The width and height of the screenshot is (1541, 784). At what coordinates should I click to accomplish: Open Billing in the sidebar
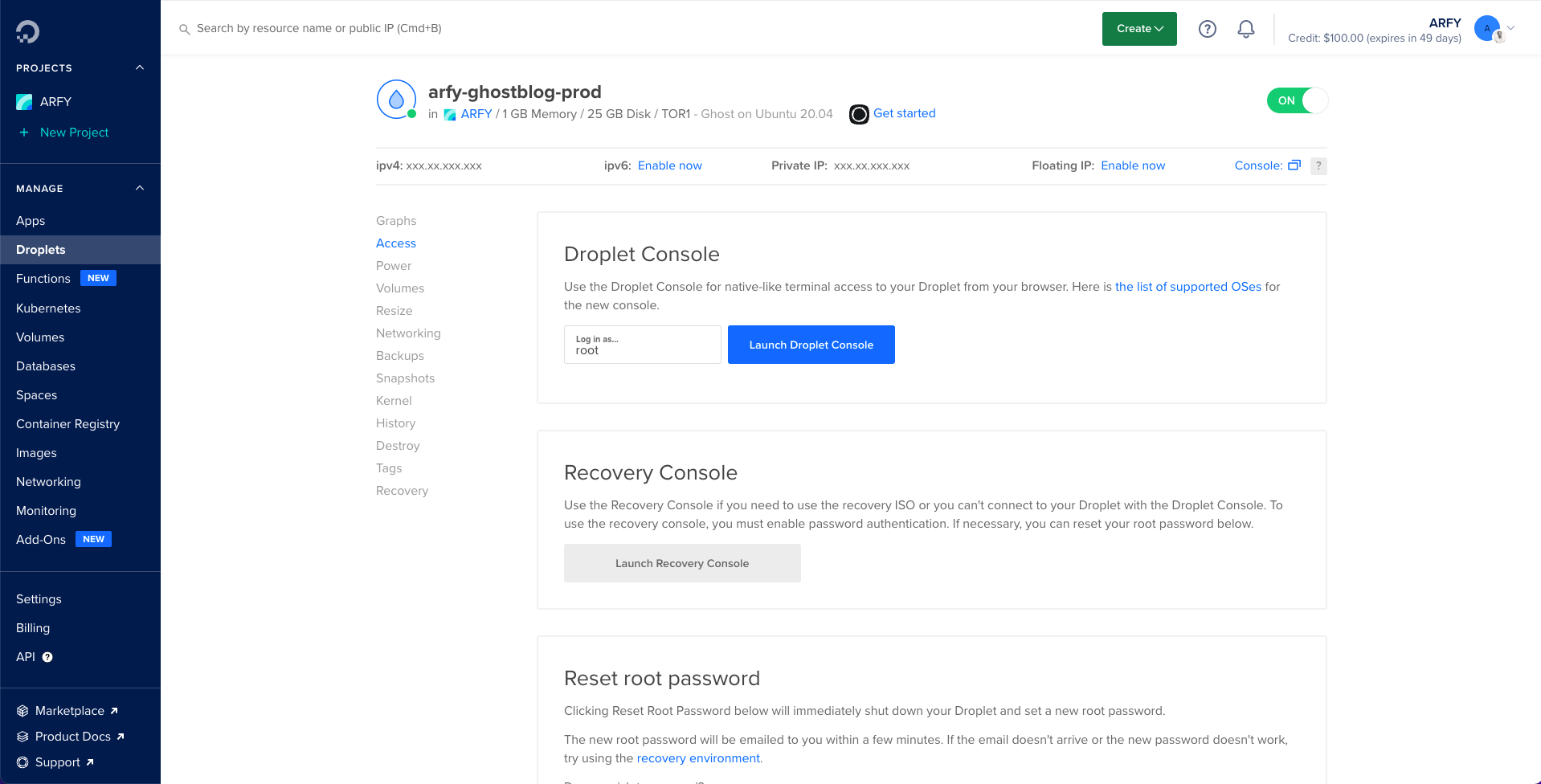[x=33, y=628]
